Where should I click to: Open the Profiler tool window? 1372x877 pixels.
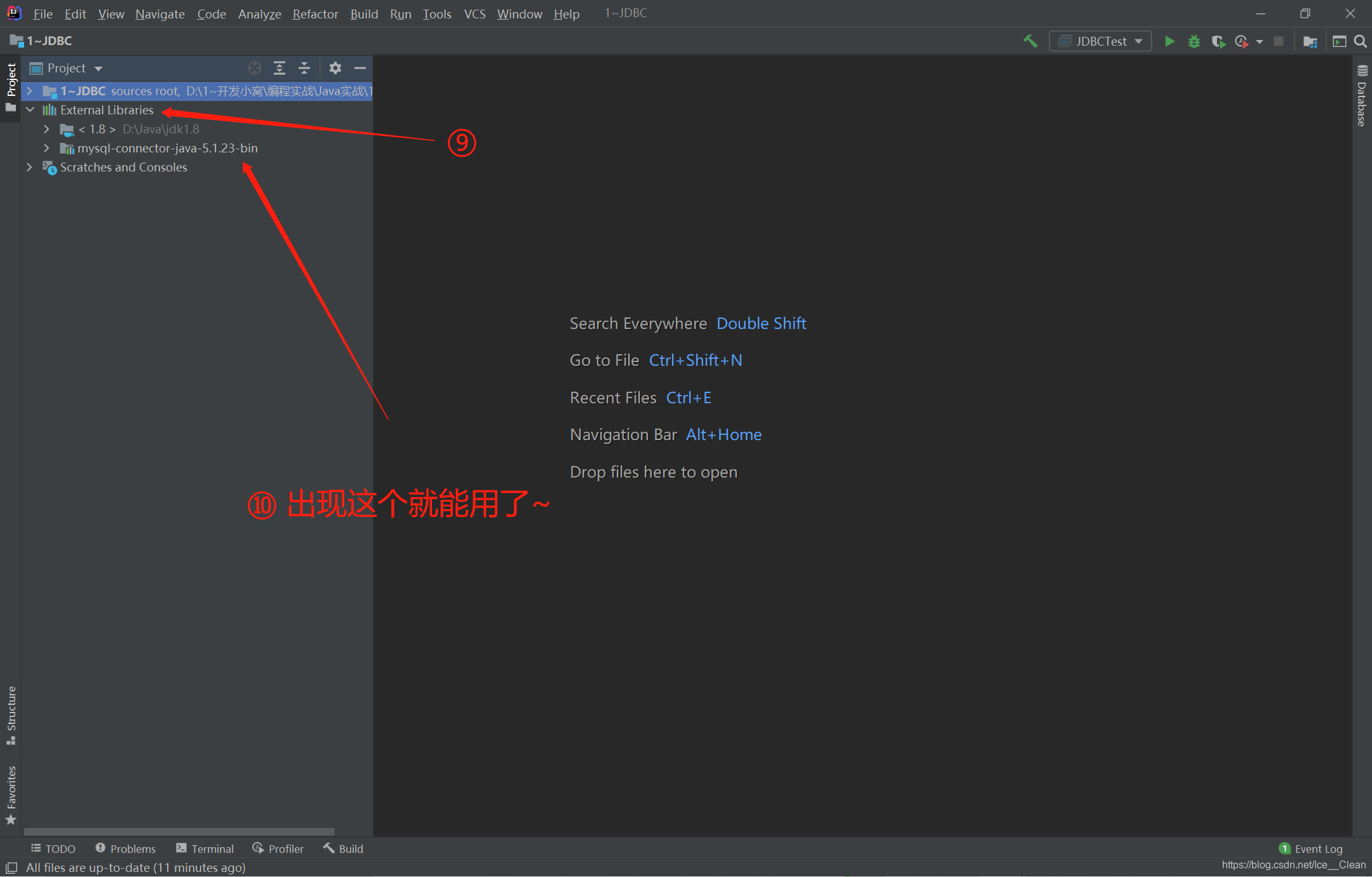(278, 848)
